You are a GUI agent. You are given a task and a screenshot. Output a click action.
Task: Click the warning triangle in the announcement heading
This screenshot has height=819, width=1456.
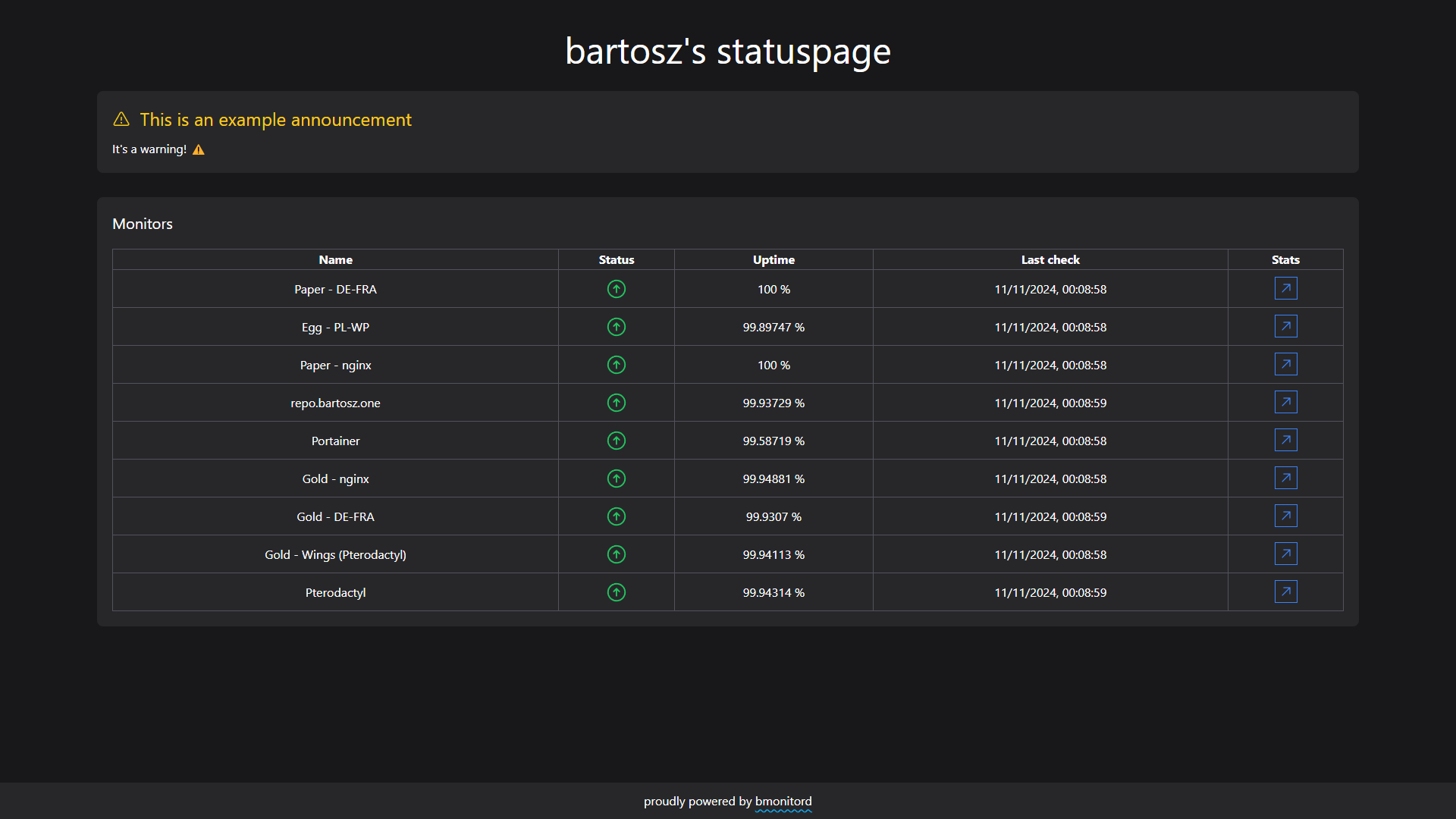tap(121, 119)
